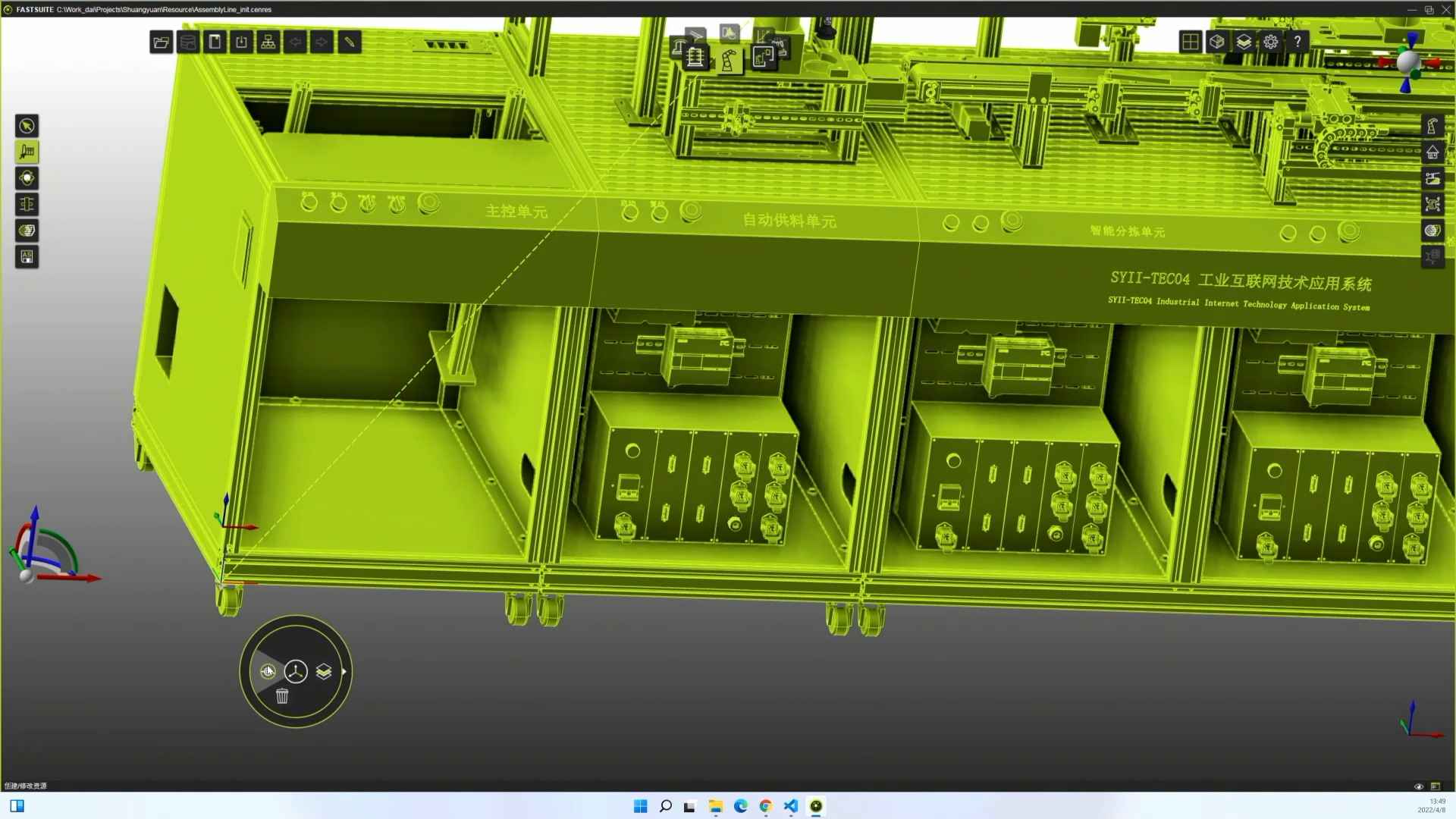This screenshot has width=1456, height=819.
Task: Activate the cursor selection mode icon
Action: point(27,126)
